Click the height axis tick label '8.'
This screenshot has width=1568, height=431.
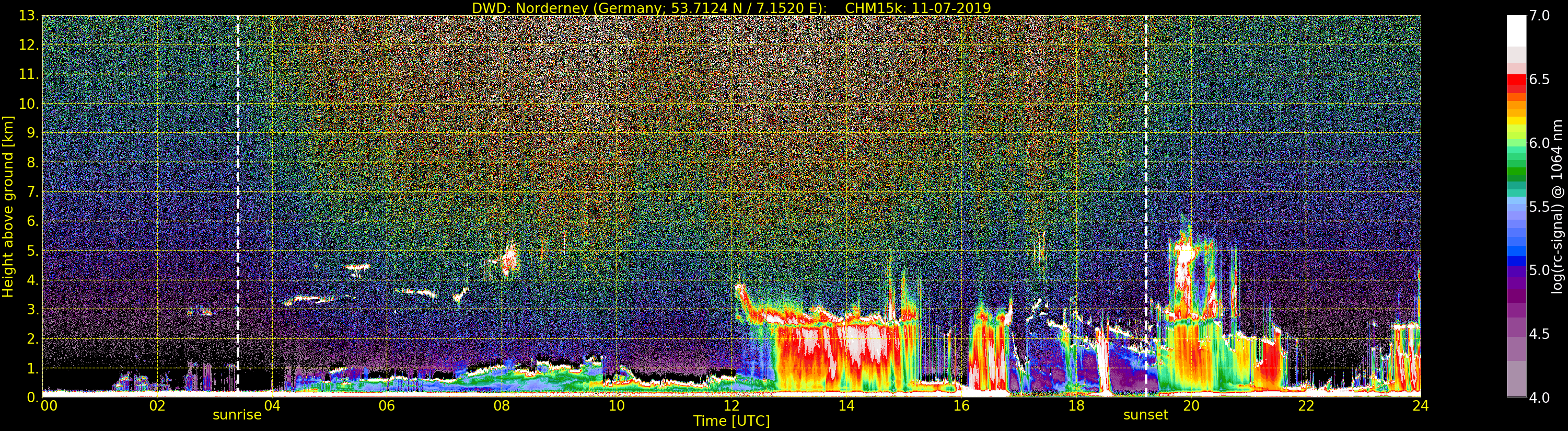(32, 163)
